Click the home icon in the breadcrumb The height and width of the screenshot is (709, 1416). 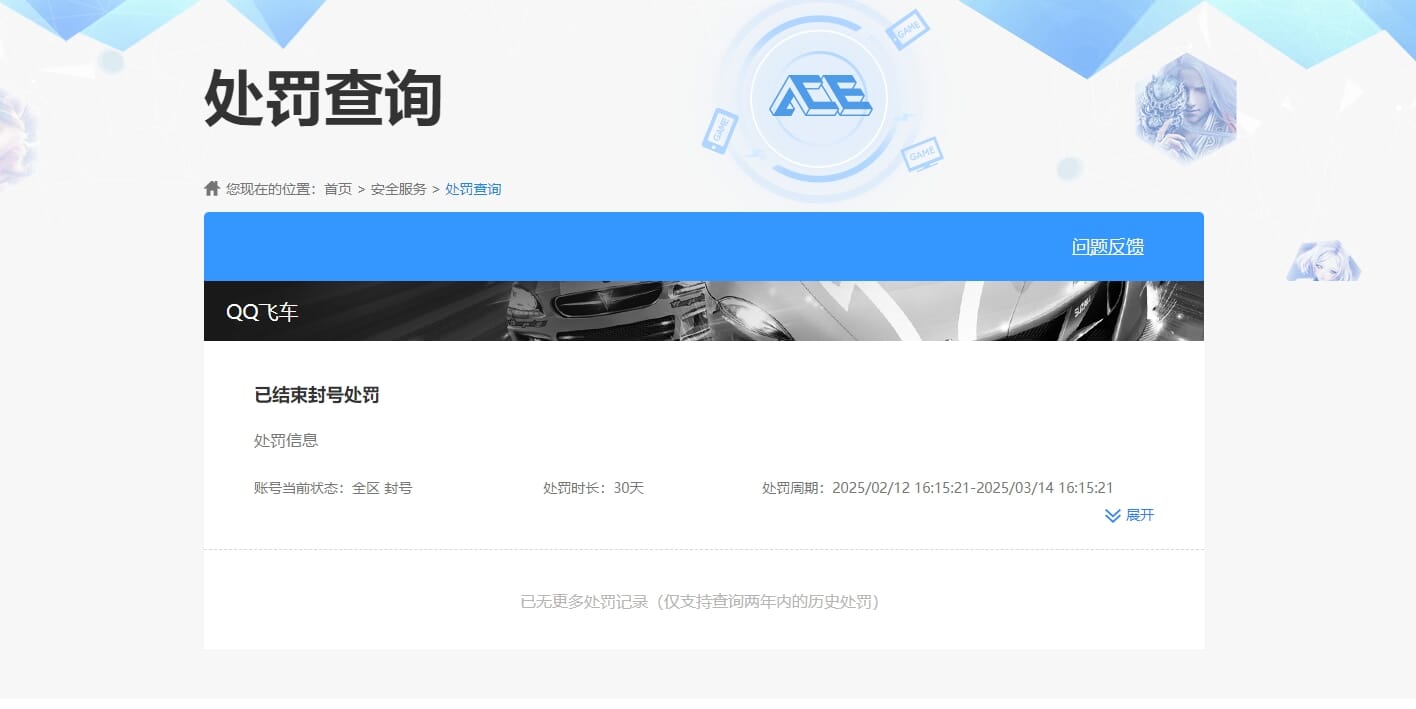coord(212,188)
